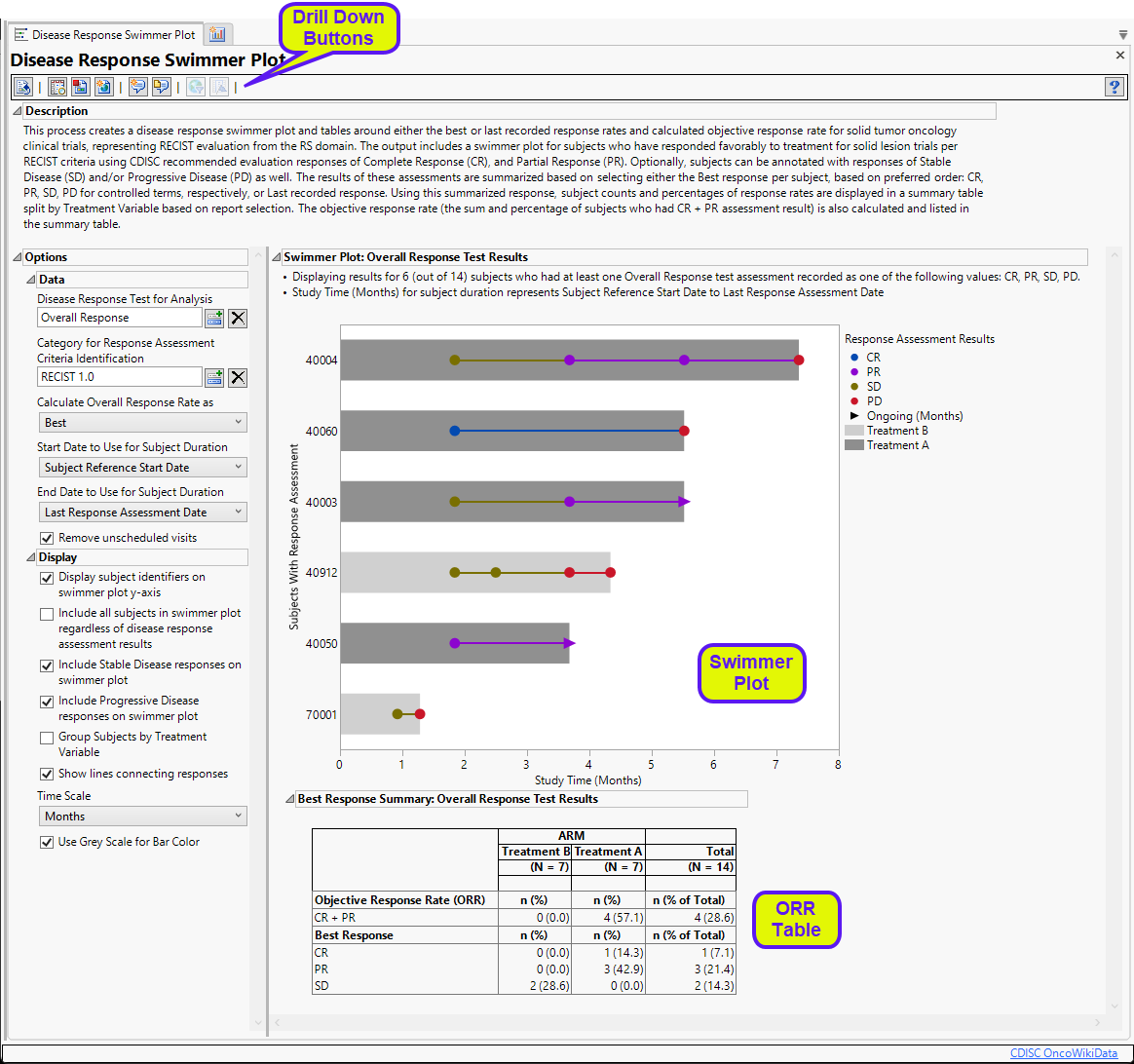1134x1064 pixels.
Task: Toggle Display subject identifiers on y-axis checkbox
Action: [x=47, y=577]
